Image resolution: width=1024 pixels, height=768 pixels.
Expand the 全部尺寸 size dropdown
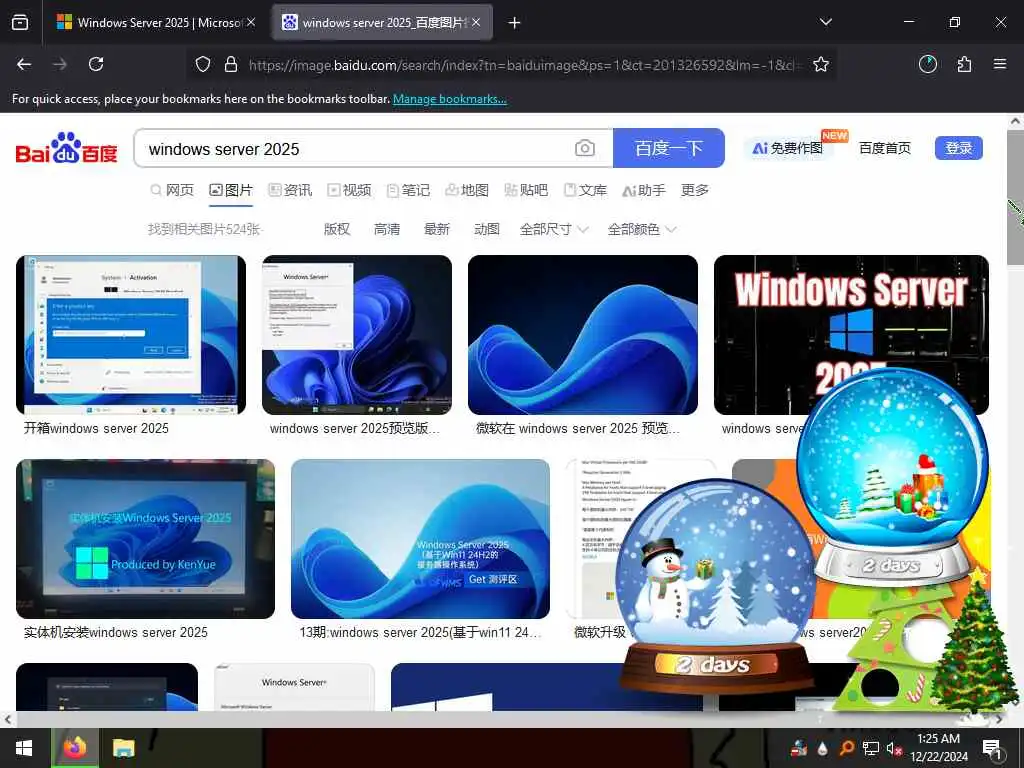[x=554, y=229]
